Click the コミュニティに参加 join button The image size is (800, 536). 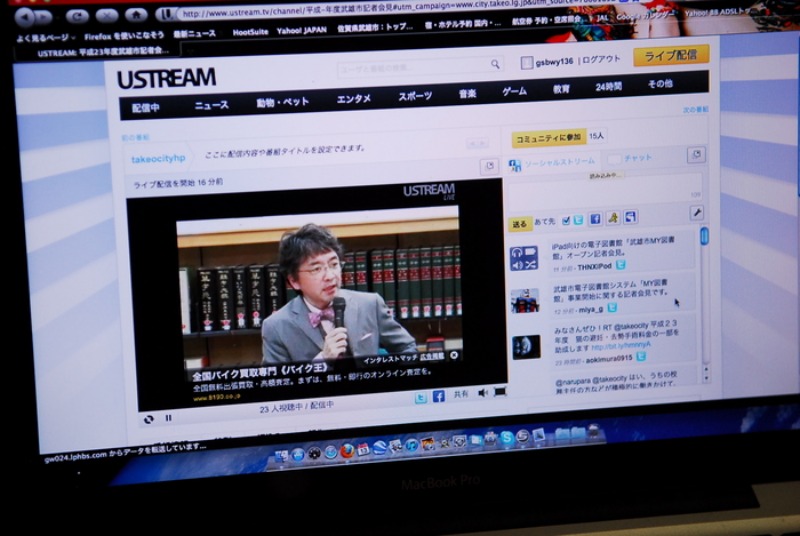point(548,138)
